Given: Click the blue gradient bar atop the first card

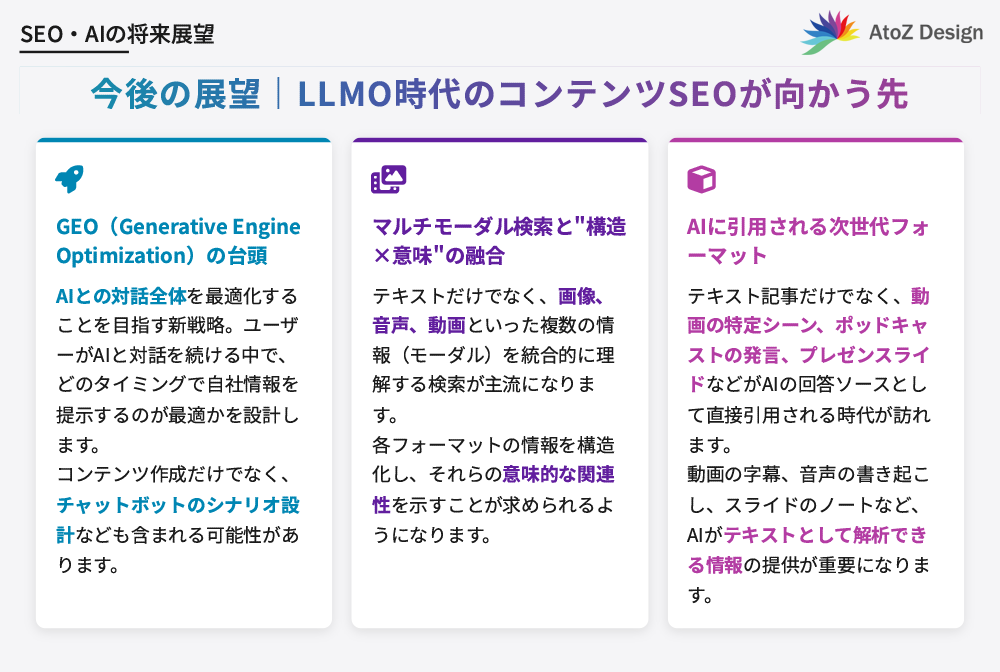Looking at the screenshot, I should pos(183,141).
